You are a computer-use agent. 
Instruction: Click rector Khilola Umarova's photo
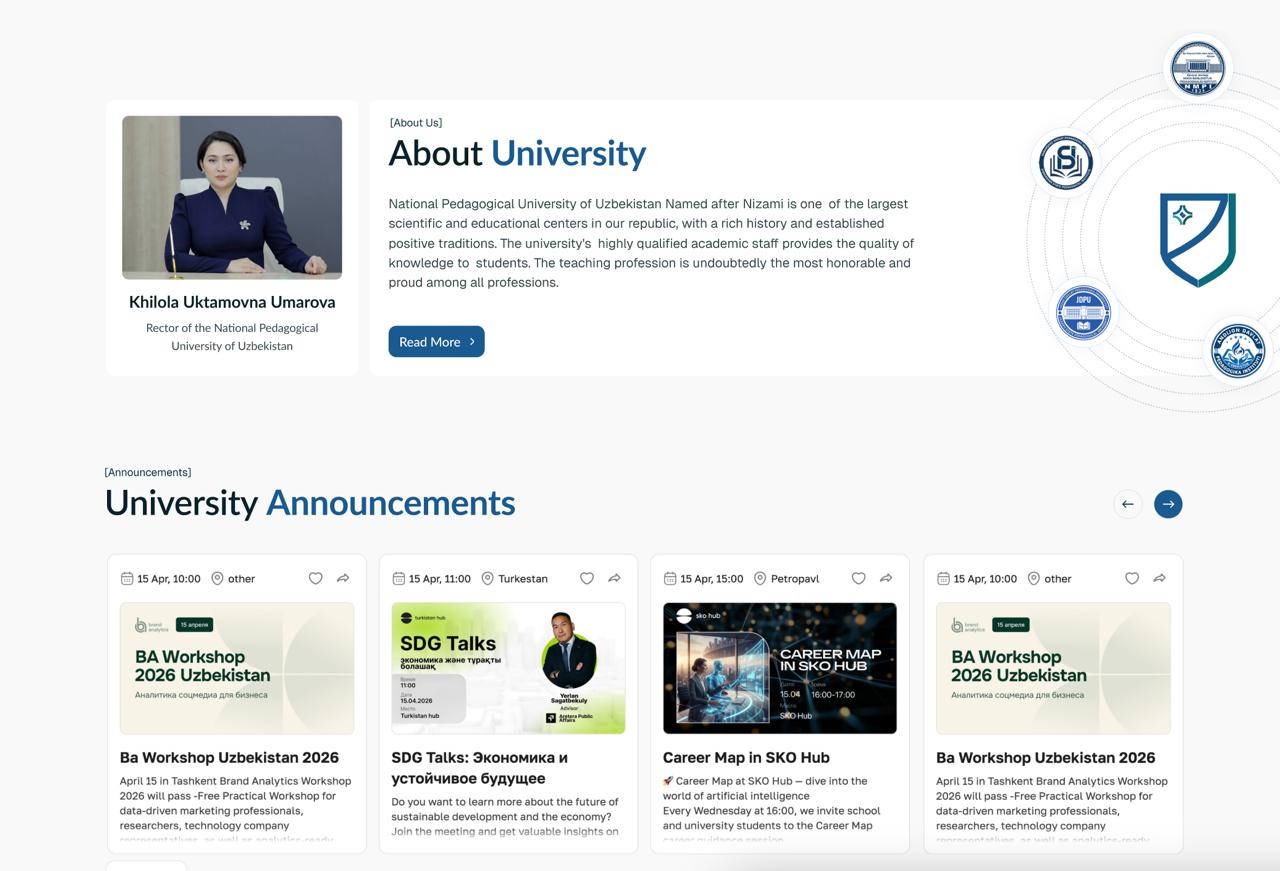click(232, 197)
